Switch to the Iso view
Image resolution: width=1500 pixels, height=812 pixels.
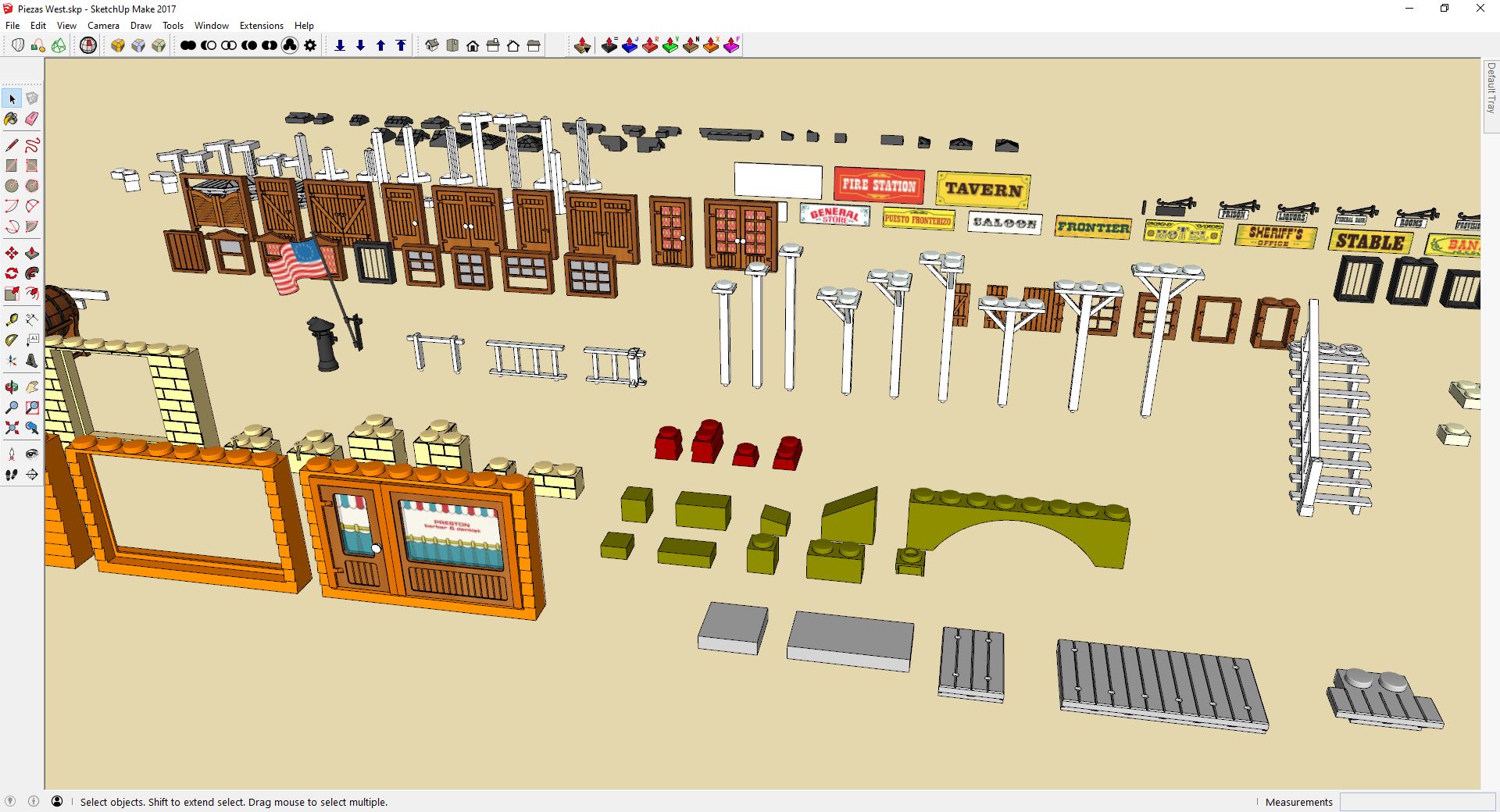click(x=432, y=45)
